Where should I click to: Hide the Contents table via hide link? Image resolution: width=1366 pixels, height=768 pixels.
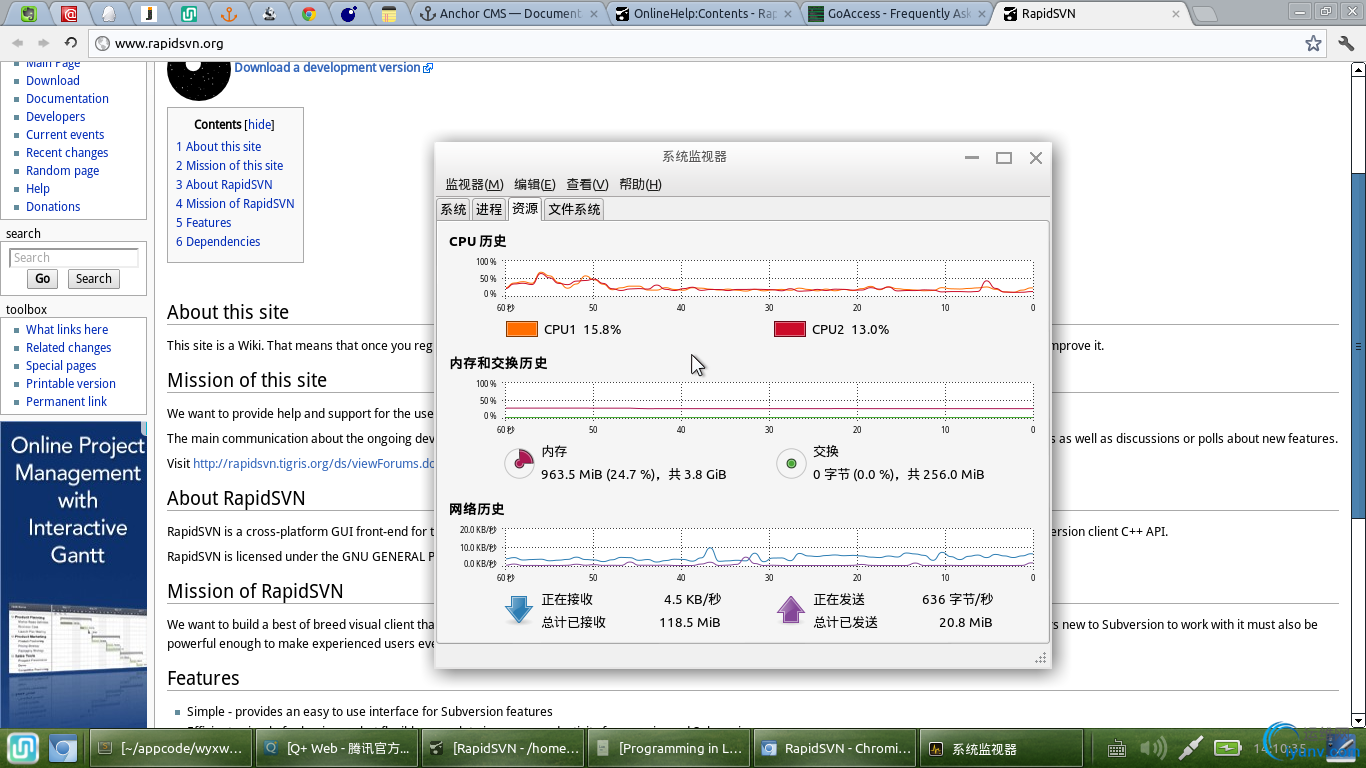tap(260, 125)
